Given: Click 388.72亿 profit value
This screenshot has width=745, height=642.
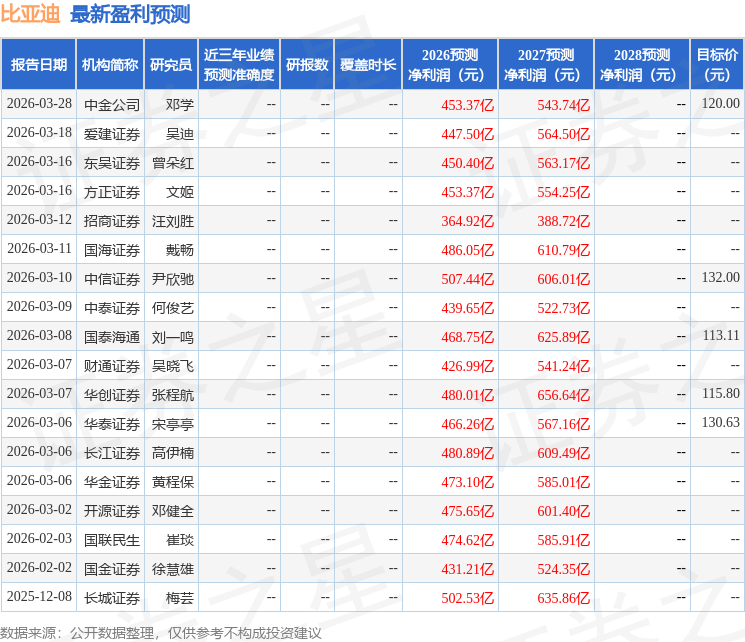Looking at the screenshot, I should coord(564,221).
